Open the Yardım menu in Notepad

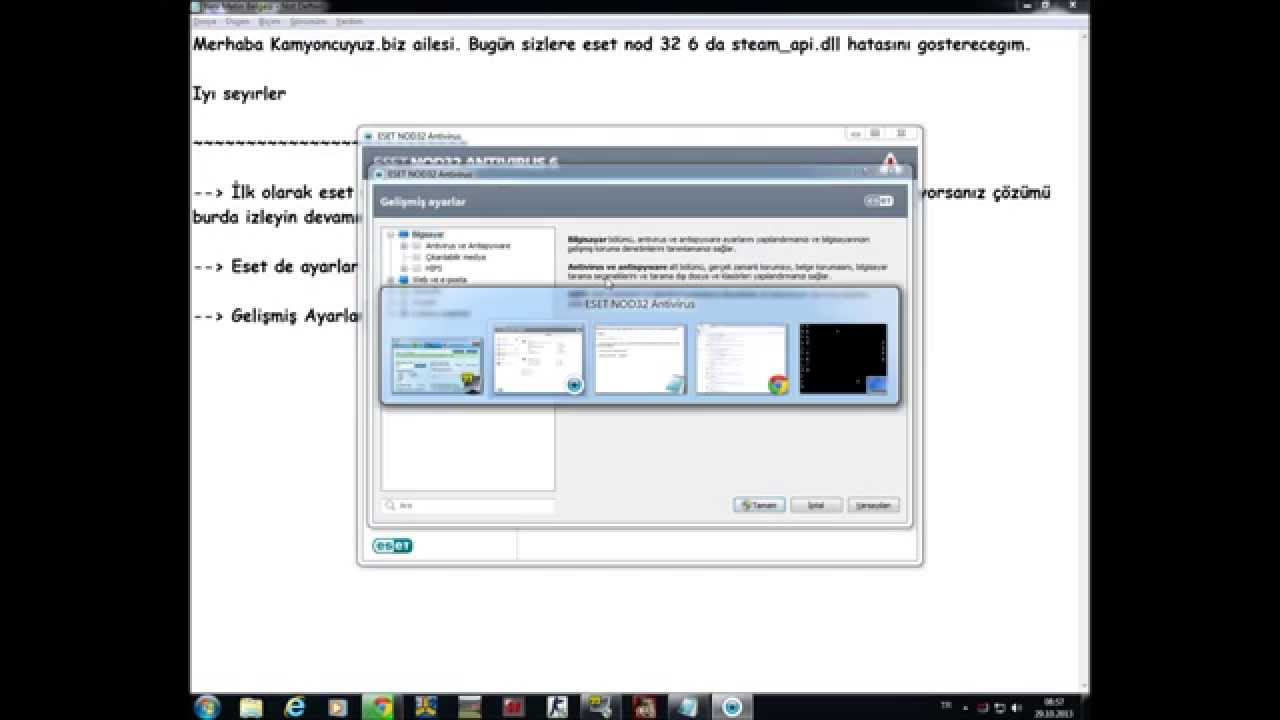point(349,20)
